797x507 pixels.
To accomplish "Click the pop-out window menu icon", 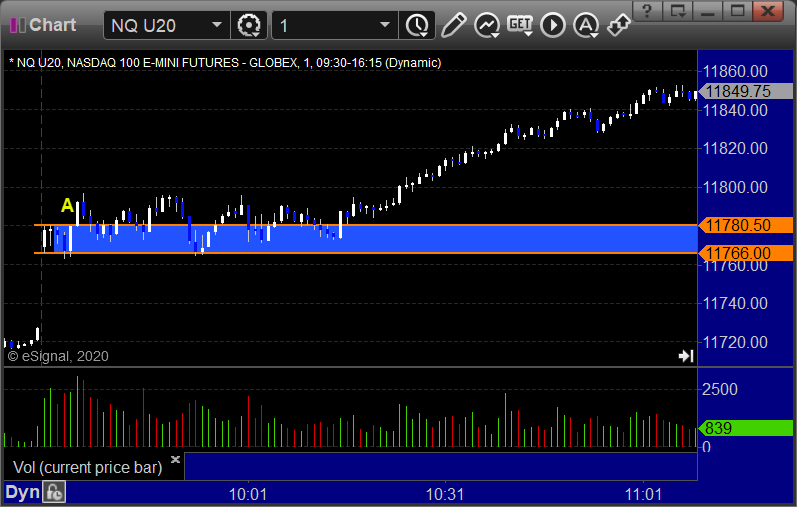I will 678,11.
